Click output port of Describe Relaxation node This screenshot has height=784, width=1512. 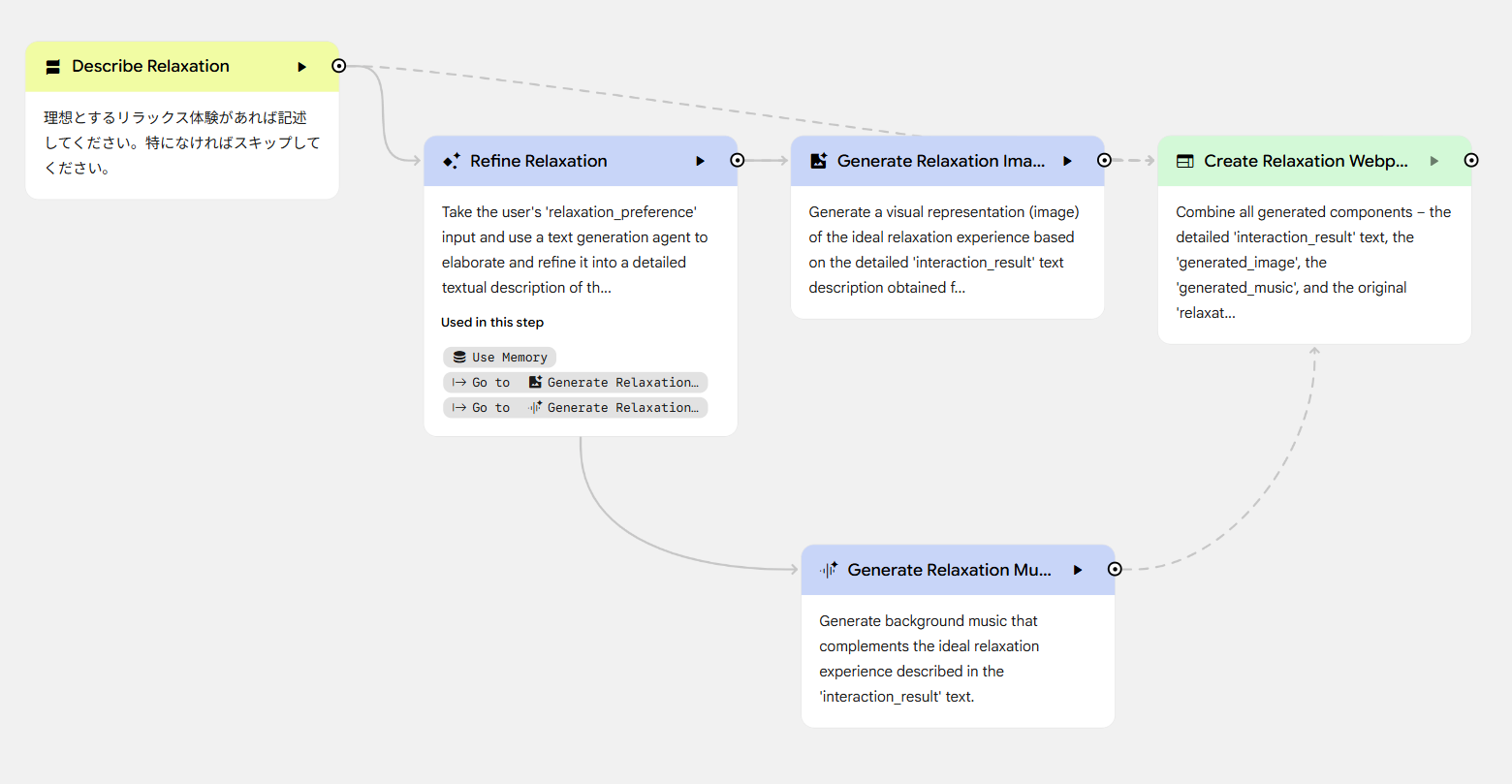pos(338,66)
